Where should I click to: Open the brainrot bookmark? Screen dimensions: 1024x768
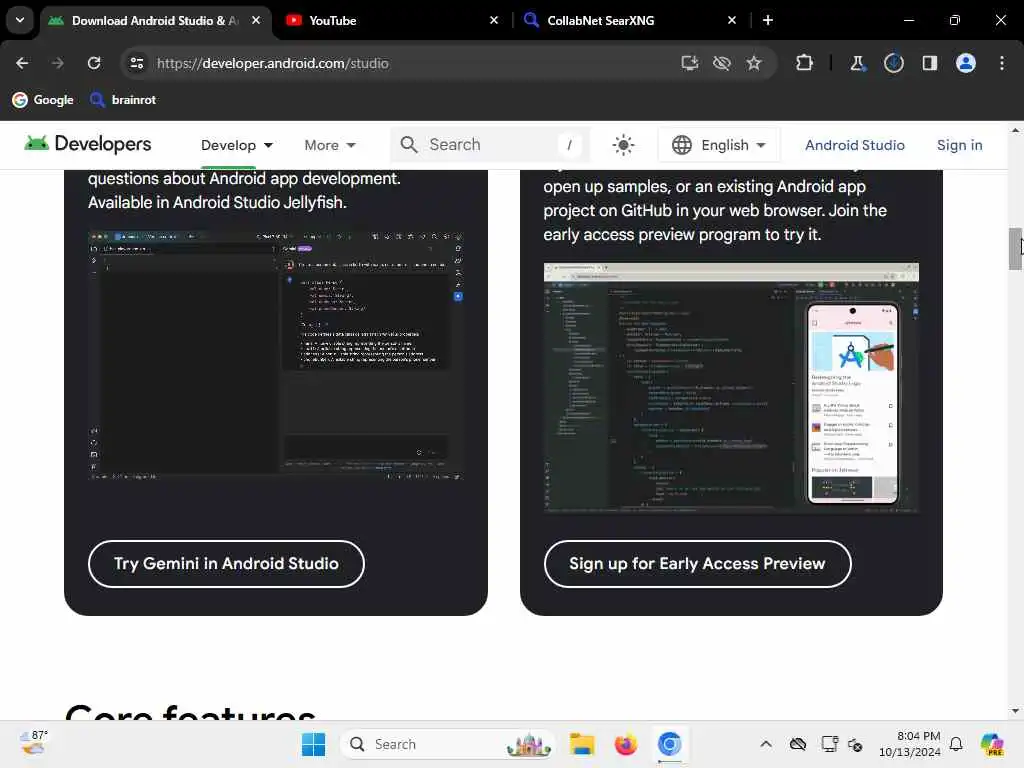coord(123,100)
